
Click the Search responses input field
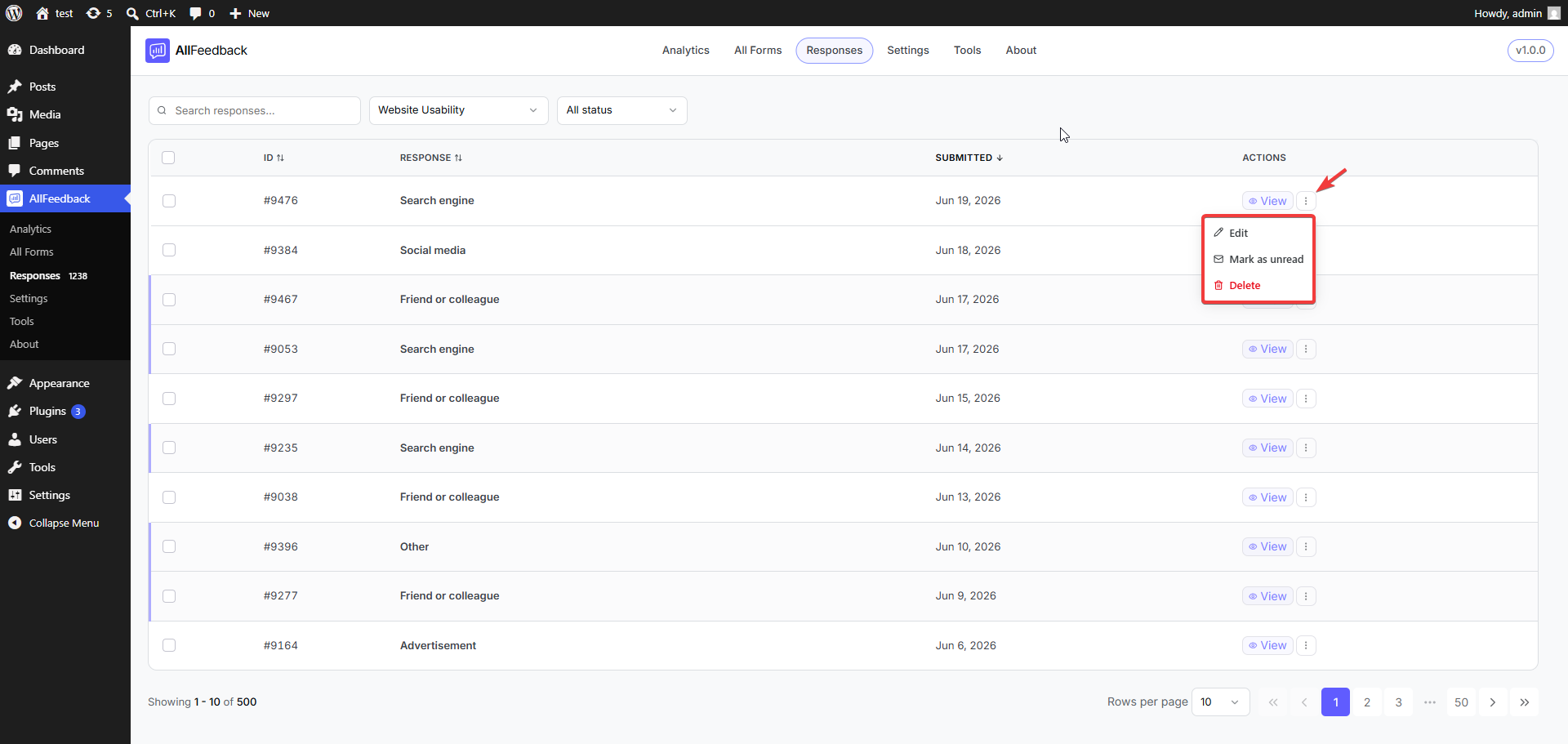coord(255,110)
